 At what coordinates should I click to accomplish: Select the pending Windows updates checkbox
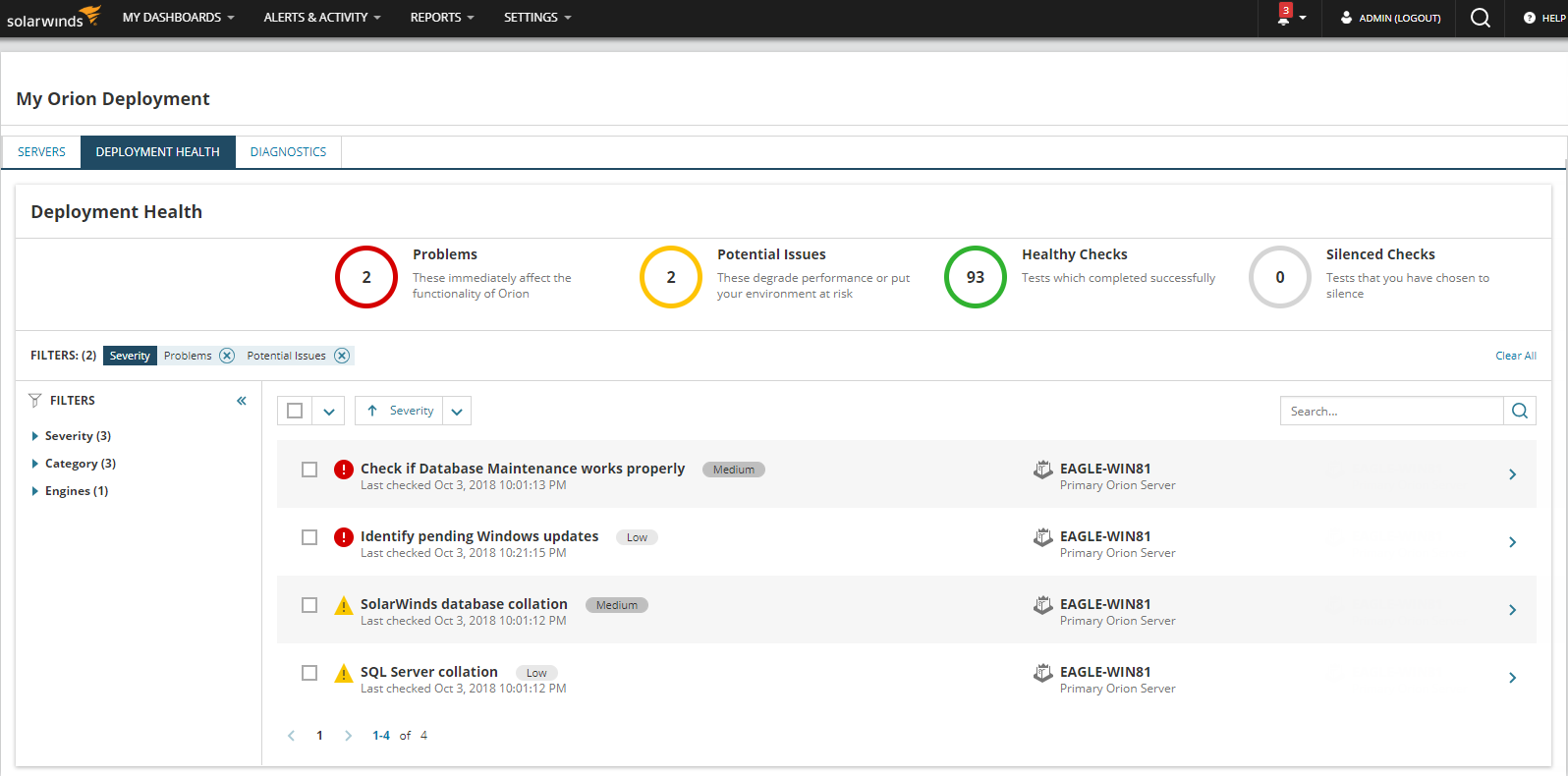(309, 537)
